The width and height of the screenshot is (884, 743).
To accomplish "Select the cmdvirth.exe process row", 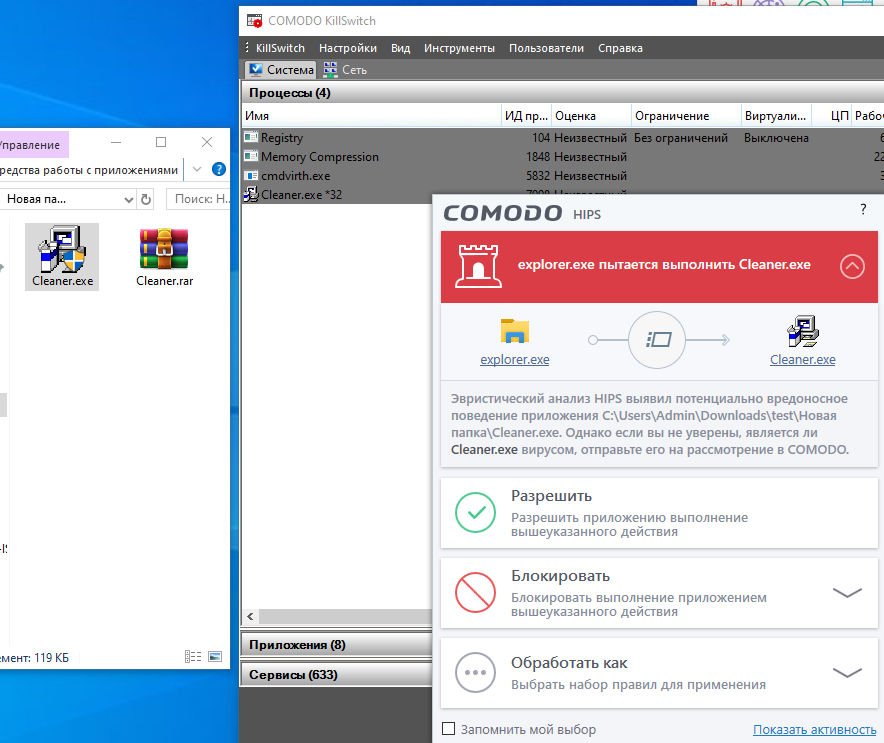I will click(x=563, y=176).
